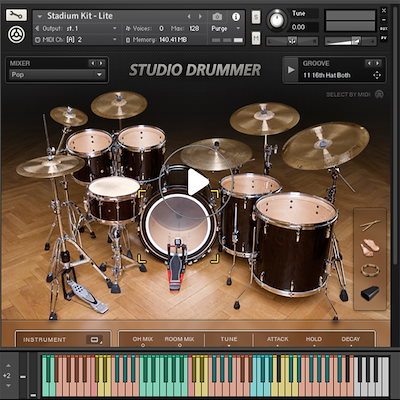
Task: Toggle the M mute button
Action: [256, 38]
